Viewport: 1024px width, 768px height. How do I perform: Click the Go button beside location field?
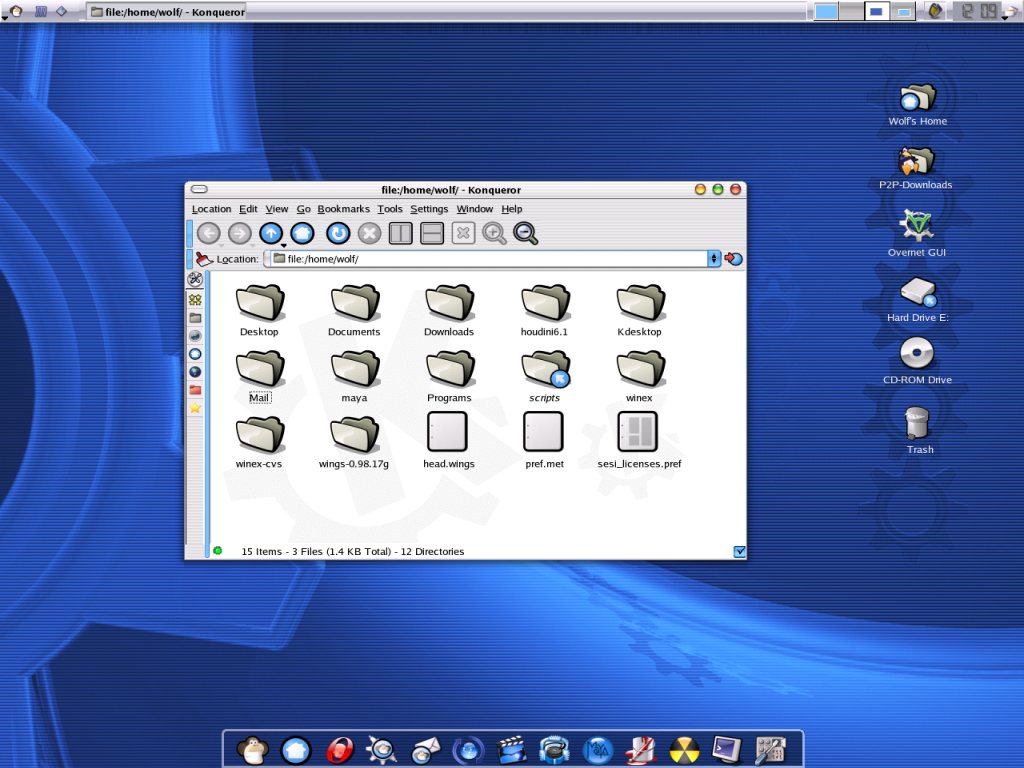coord(733,259)
